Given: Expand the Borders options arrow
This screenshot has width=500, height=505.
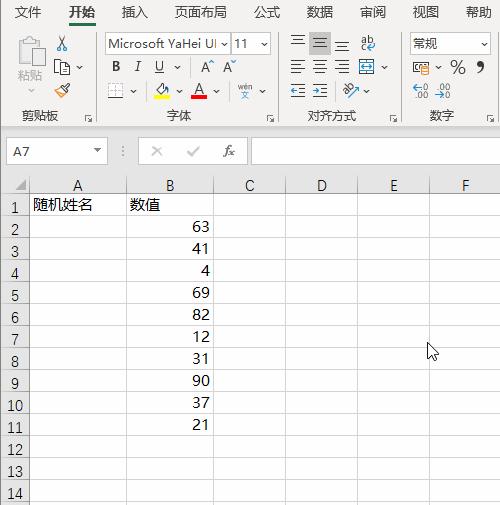Looking at the screenshot, I should coord(133,91).
